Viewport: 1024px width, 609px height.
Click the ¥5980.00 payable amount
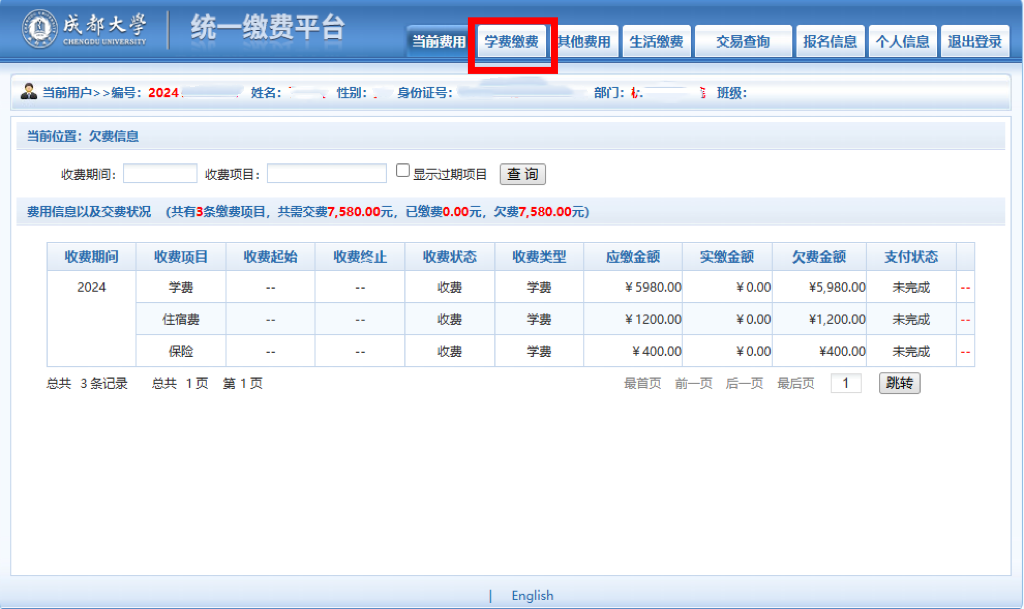tap(653, 288)
